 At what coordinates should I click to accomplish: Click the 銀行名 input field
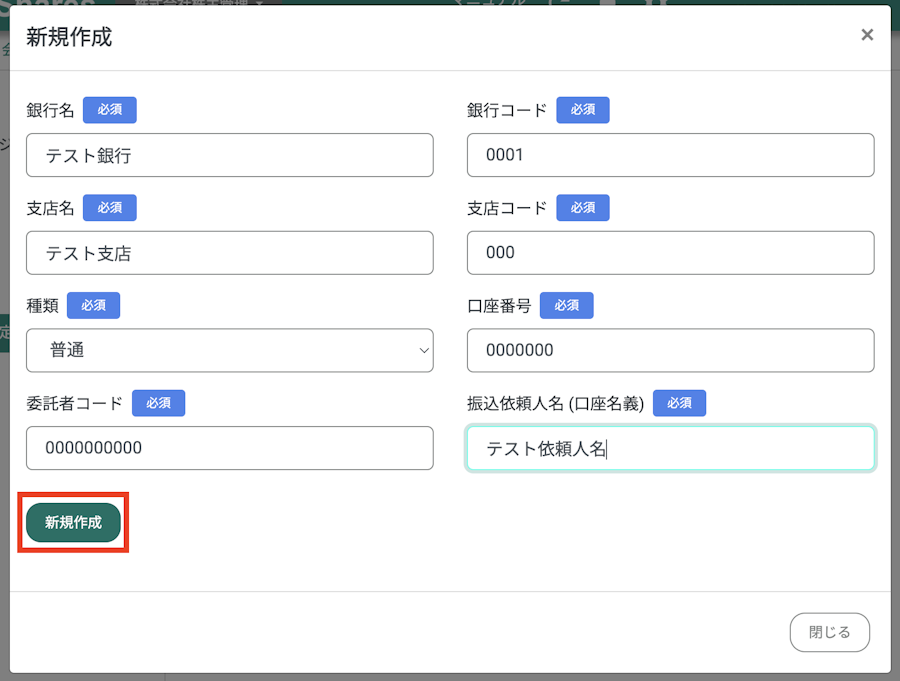click(230, 155)
